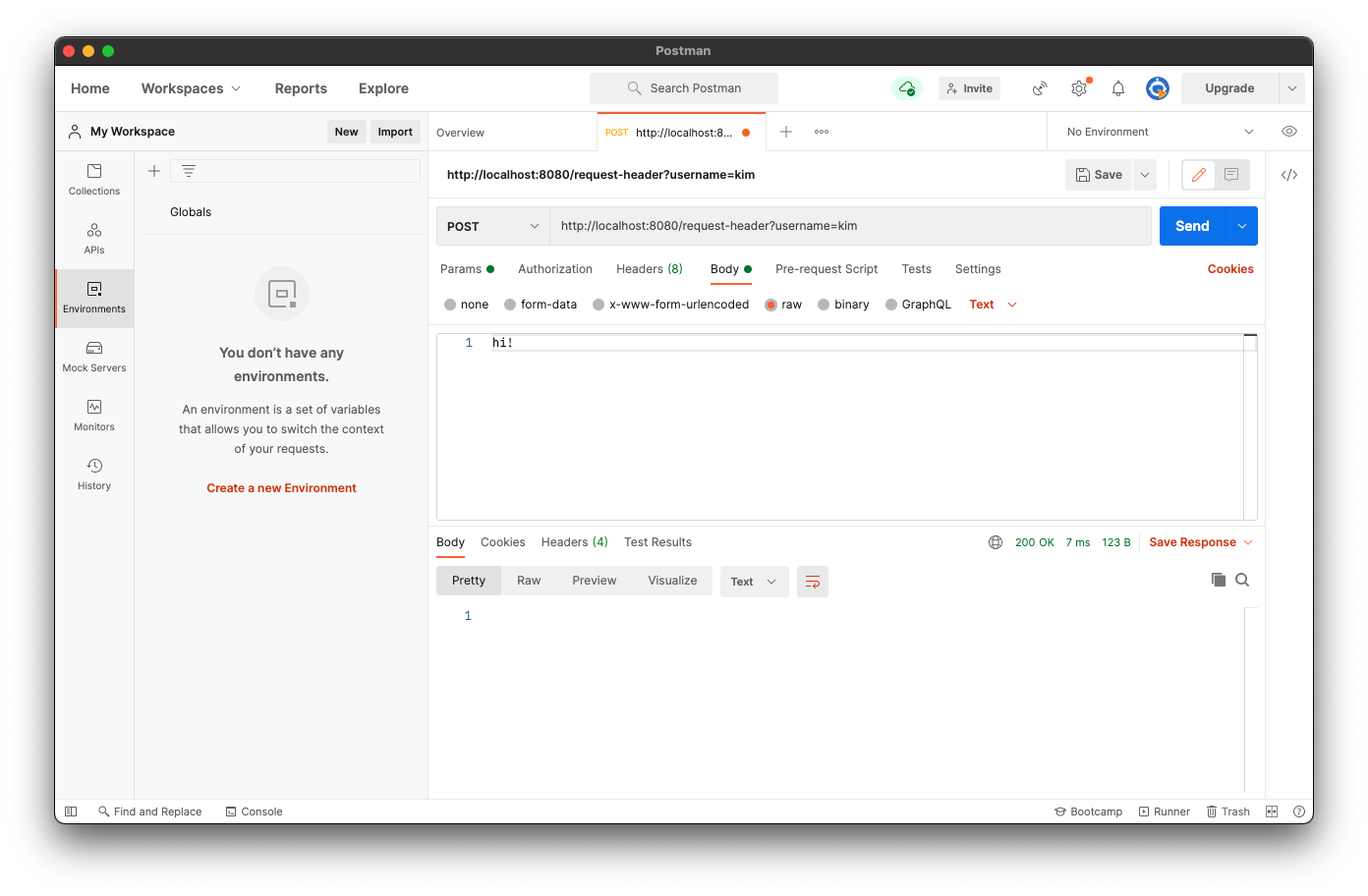Open the Pre-request Script tab
The width and height of the screenshot is (1368, 896).
coord(826,269)
